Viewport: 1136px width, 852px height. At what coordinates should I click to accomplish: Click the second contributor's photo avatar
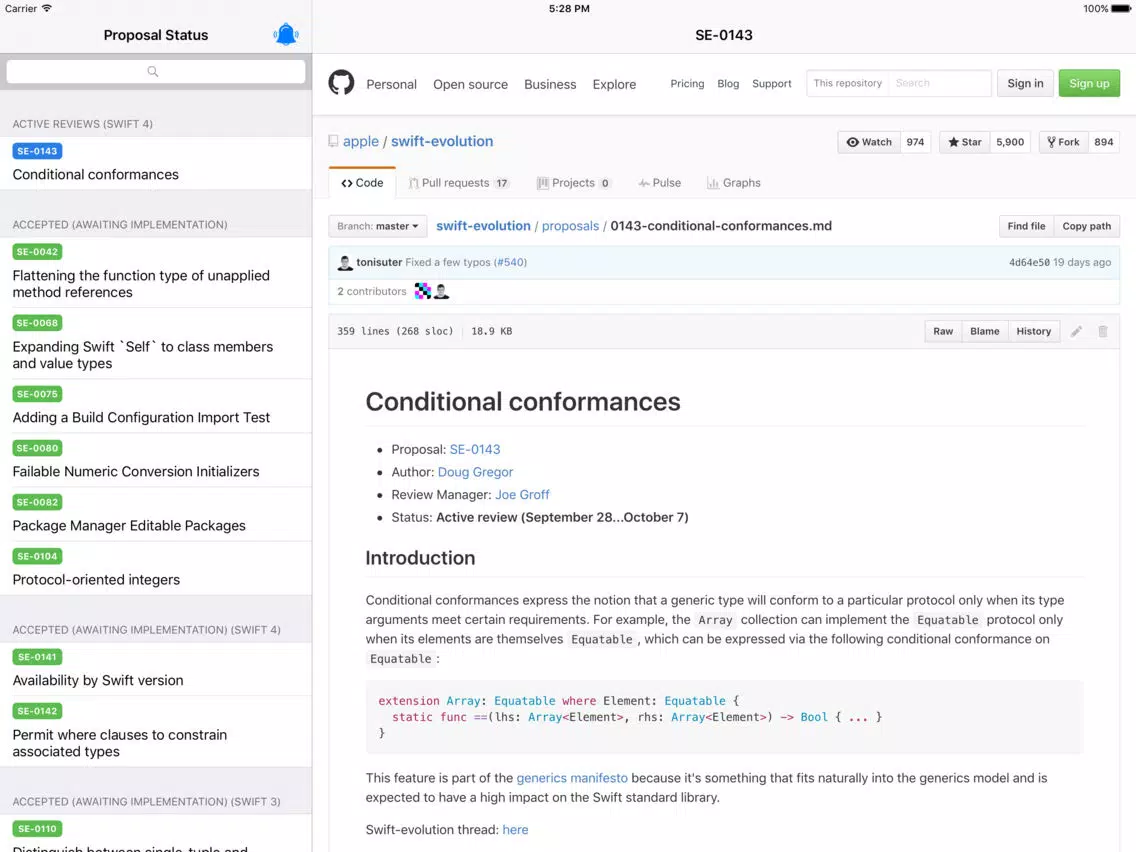coord(441,291)
